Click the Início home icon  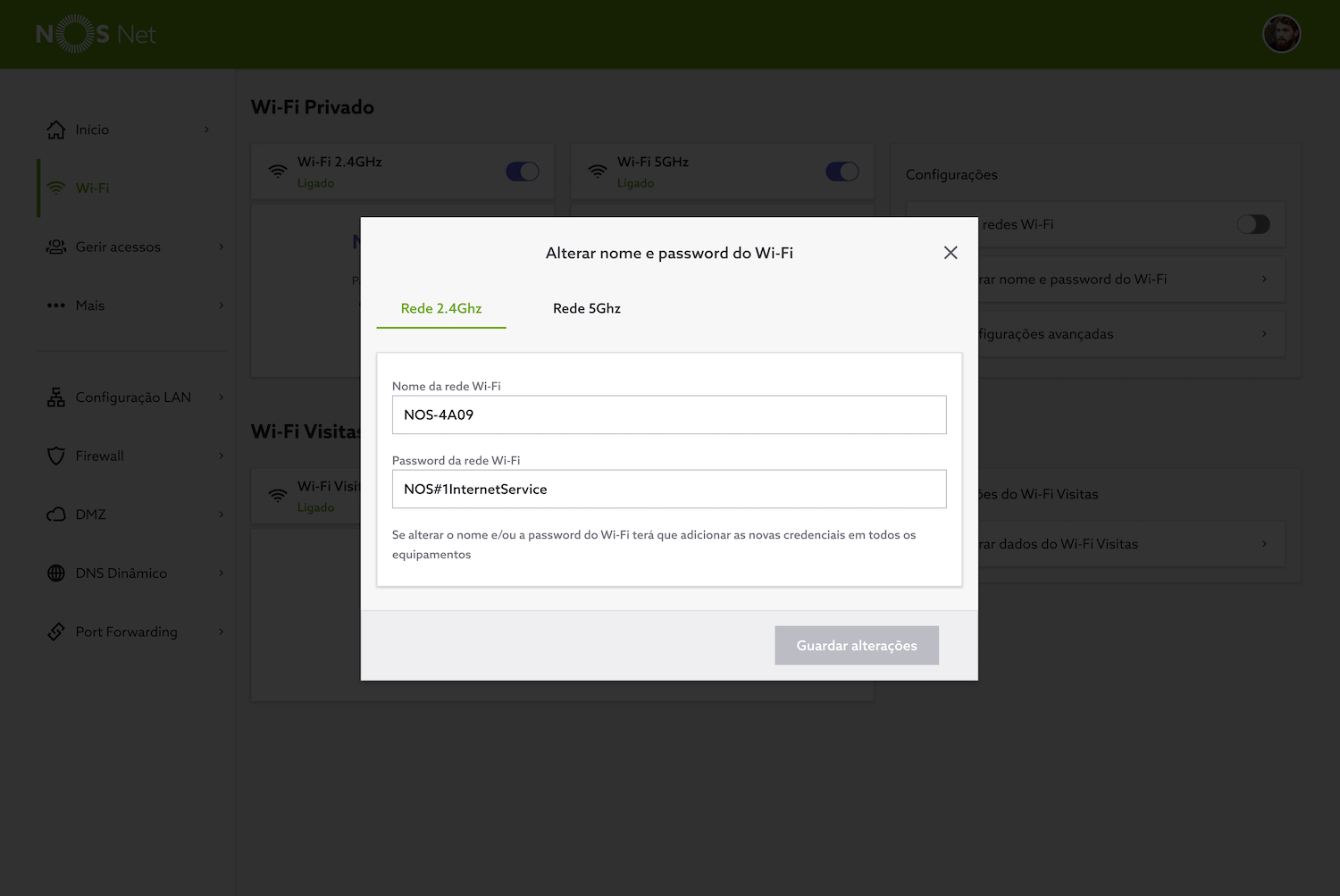56,130
